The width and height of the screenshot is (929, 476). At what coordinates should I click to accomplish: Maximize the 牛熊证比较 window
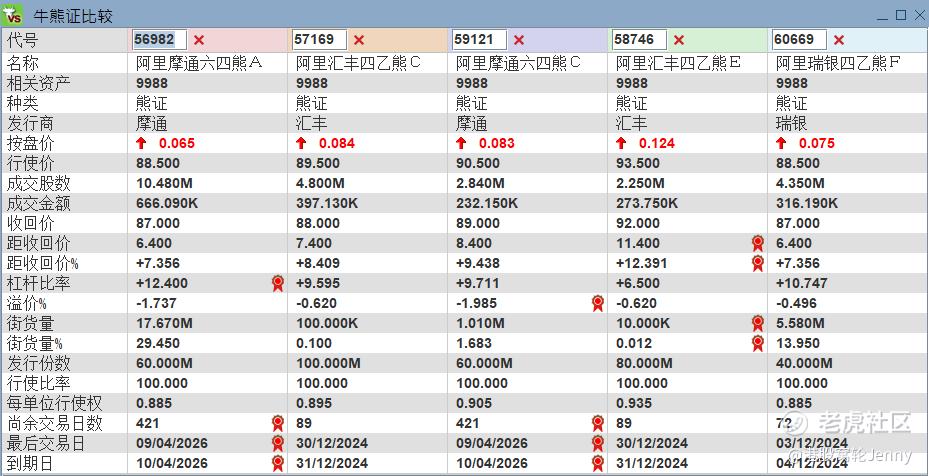[901, 15]
